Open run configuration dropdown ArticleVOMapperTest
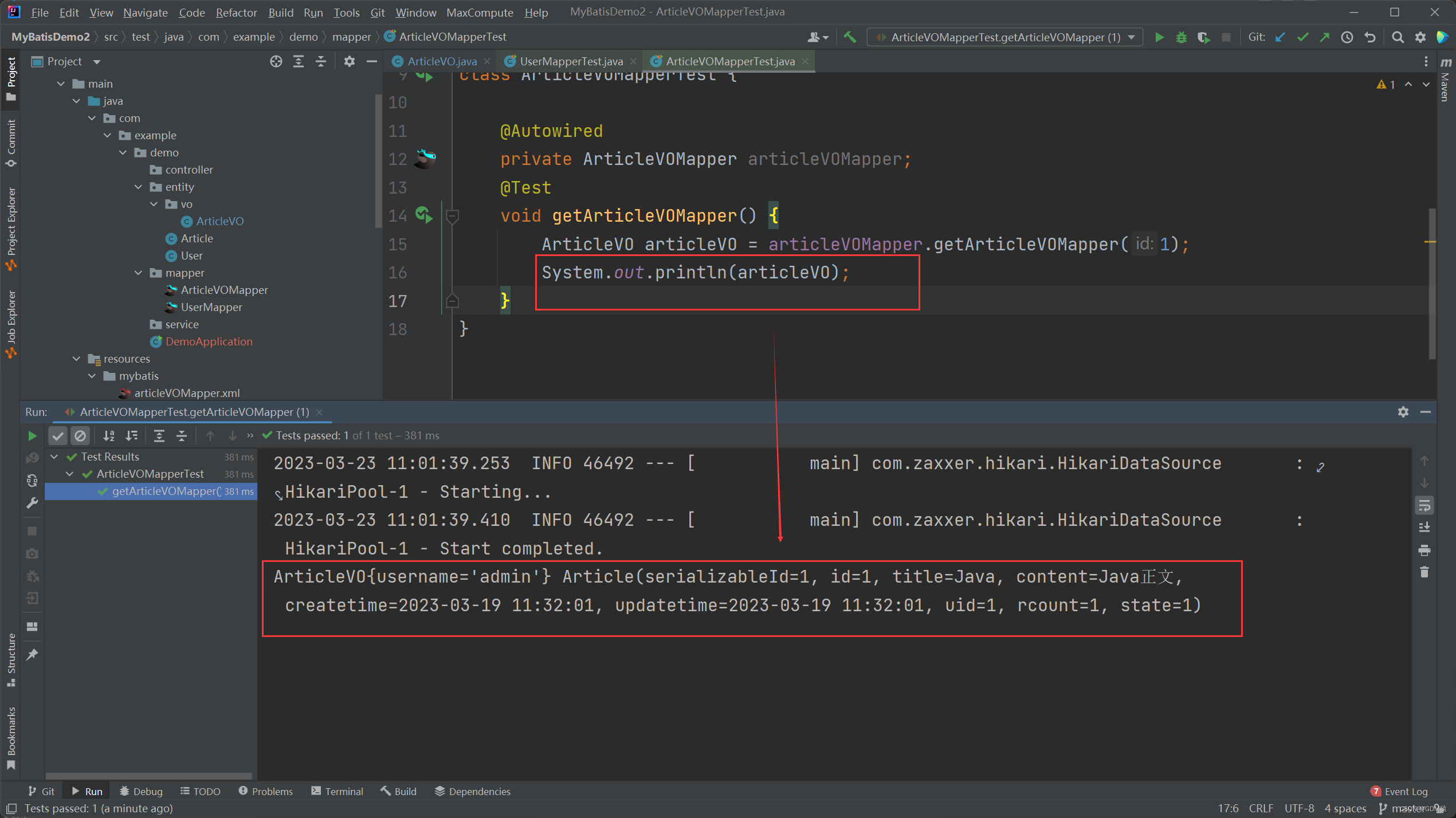Viewport: 1456px width, 818px height. coord(1005,37)
